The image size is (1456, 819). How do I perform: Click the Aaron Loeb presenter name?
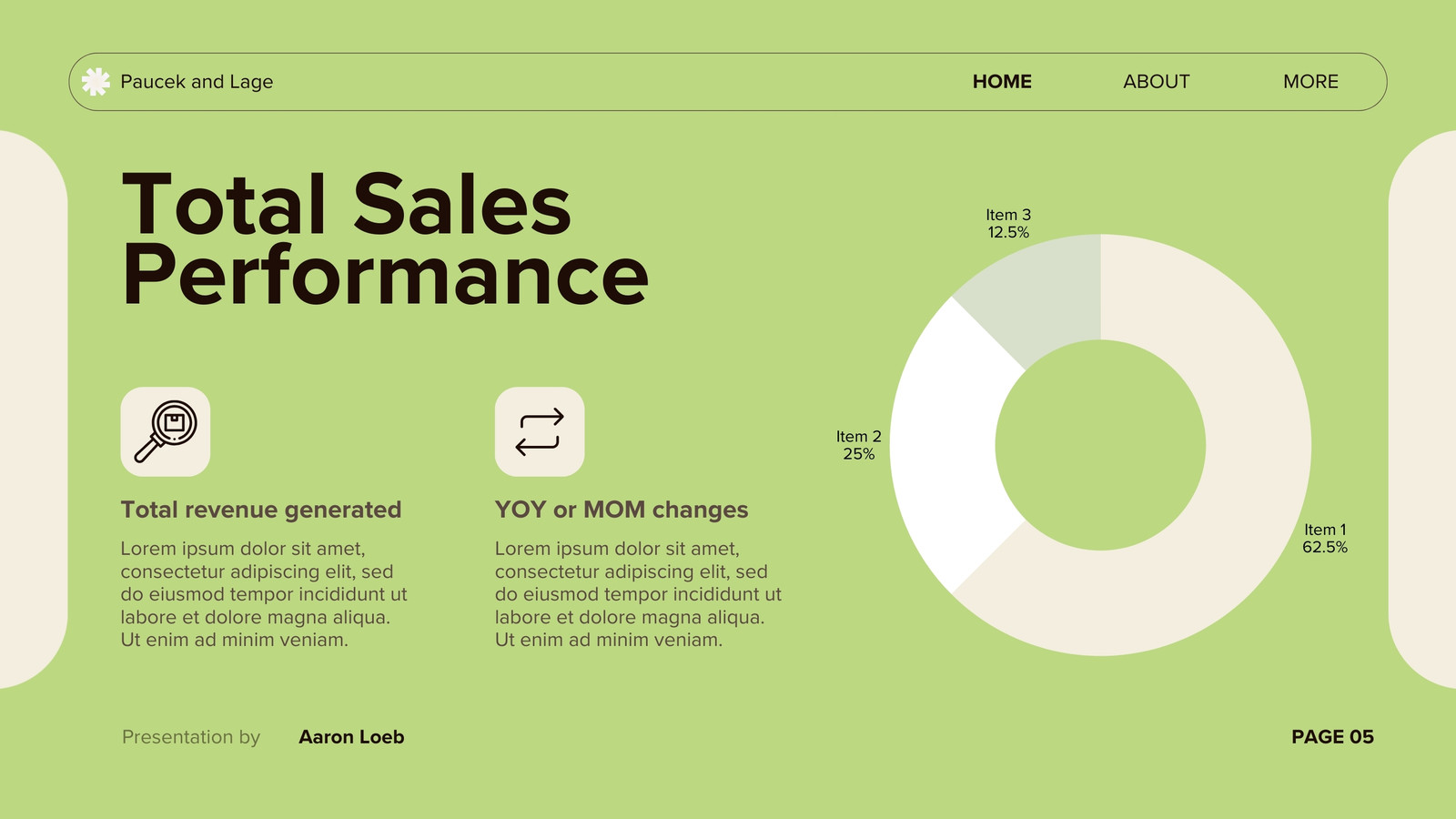(x=351, y=737)
